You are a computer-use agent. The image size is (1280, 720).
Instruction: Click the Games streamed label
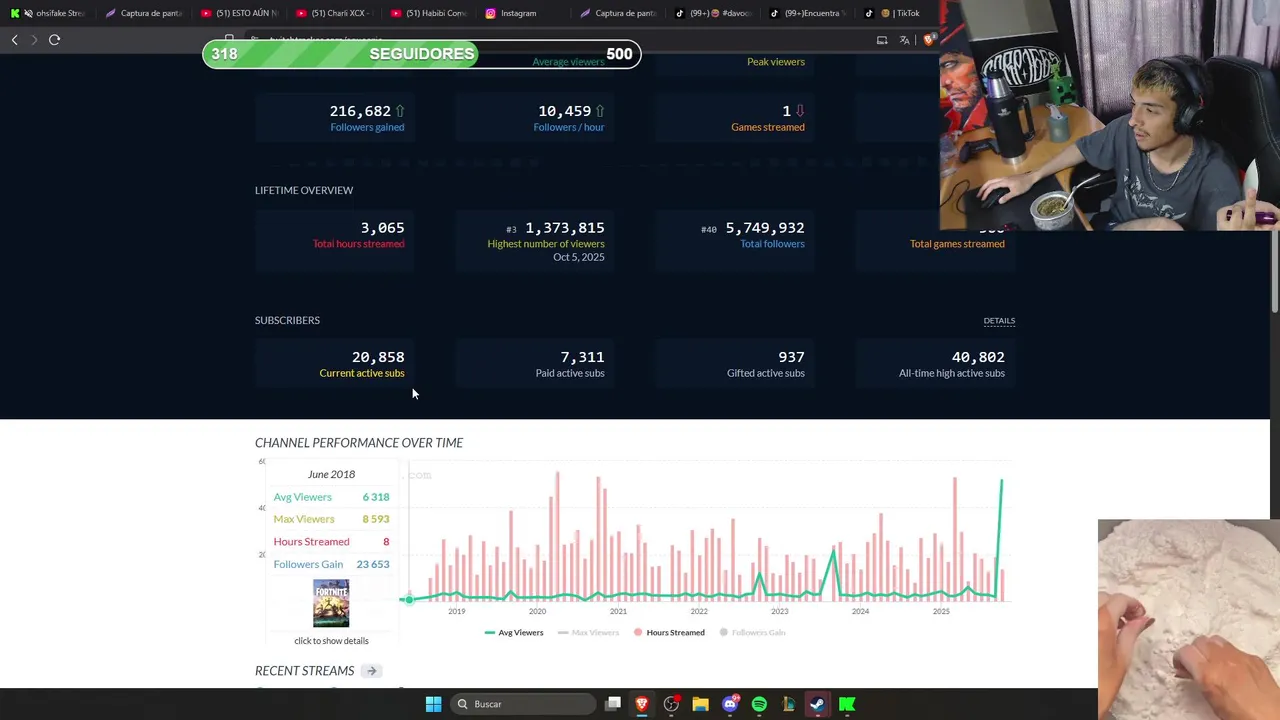tap(768, 127)
